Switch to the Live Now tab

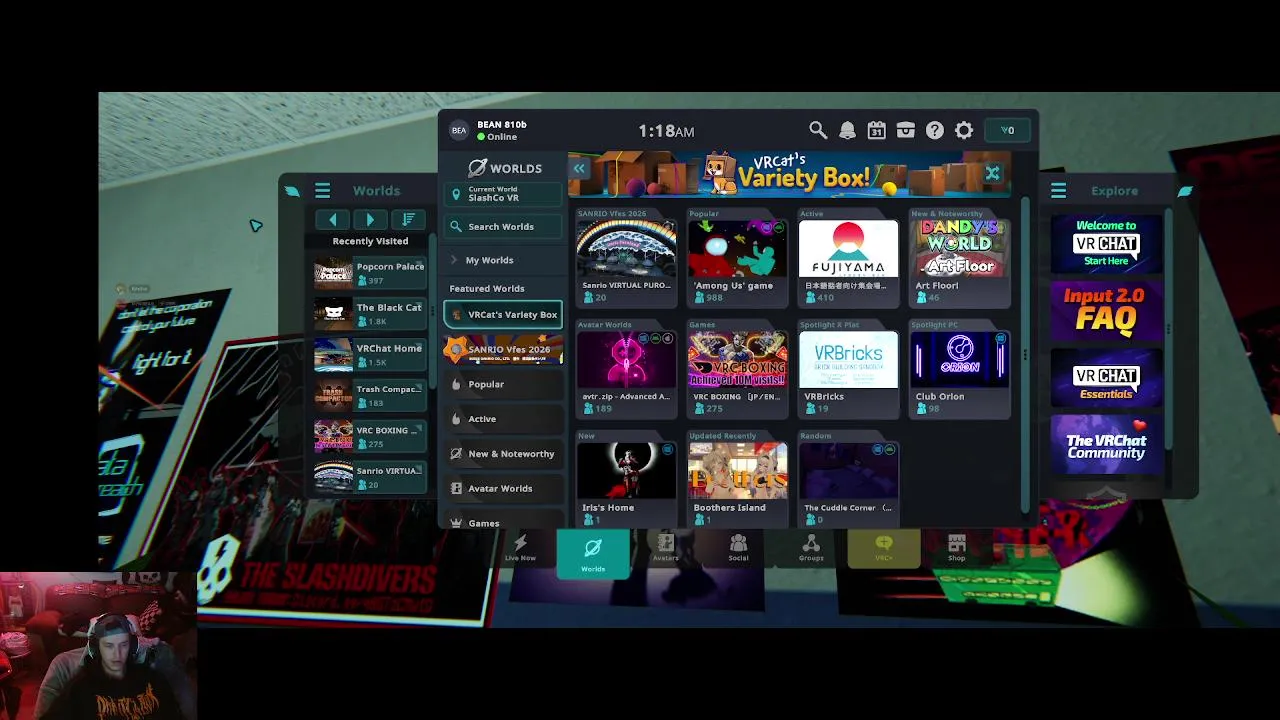pyautogui.click(x=520, y=549)
